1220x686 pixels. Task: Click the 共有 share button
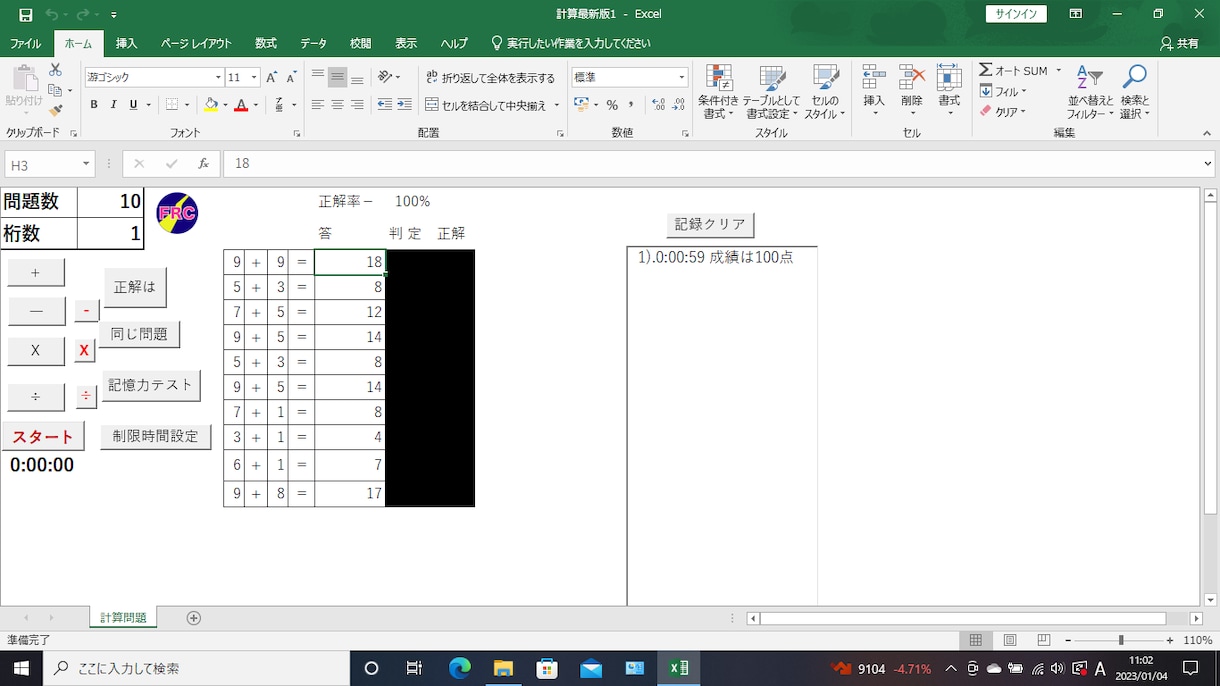pos(1179,44)
